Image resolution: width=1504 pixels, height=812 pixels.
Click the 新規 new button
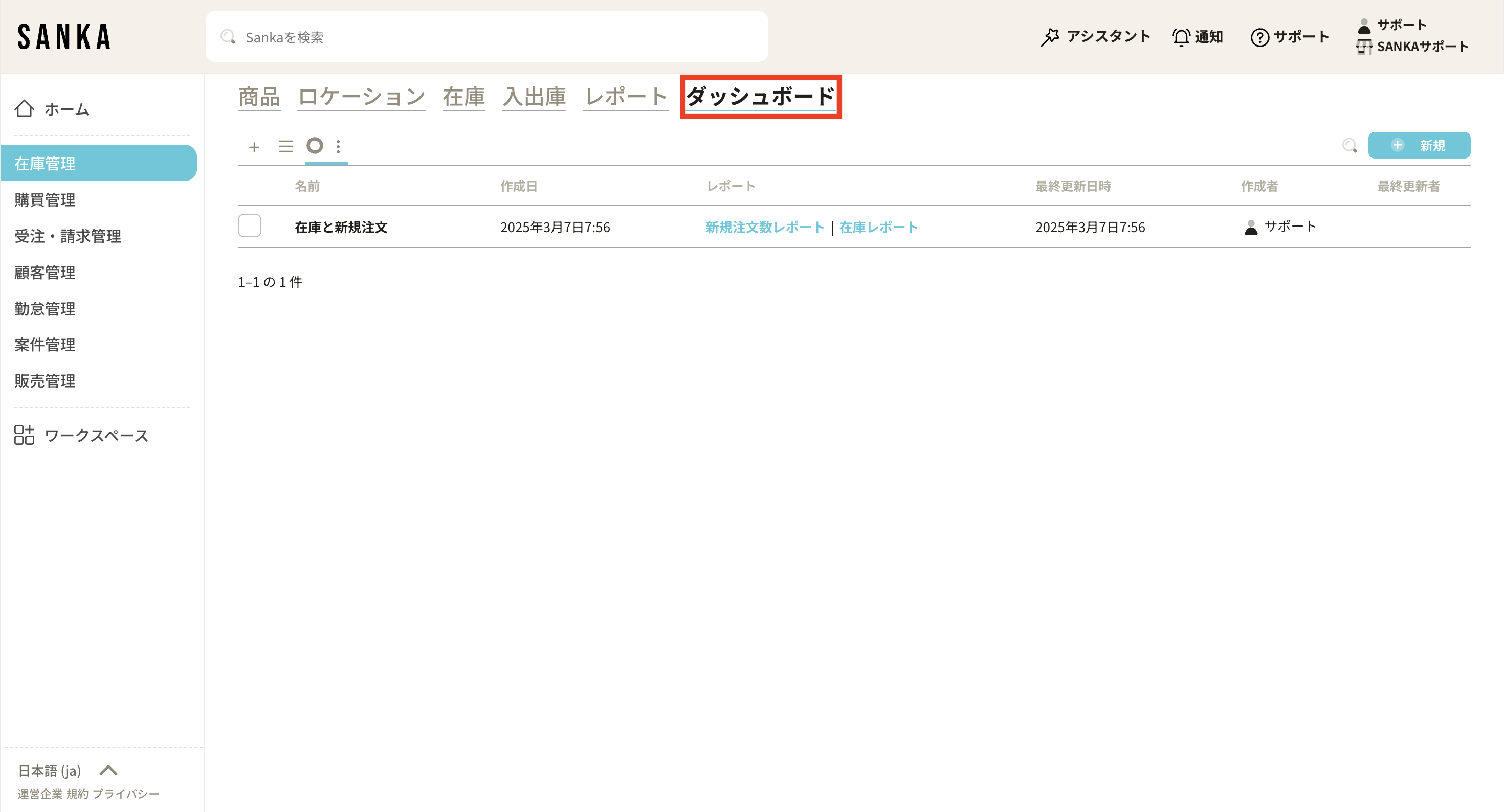pos(1419,145)
